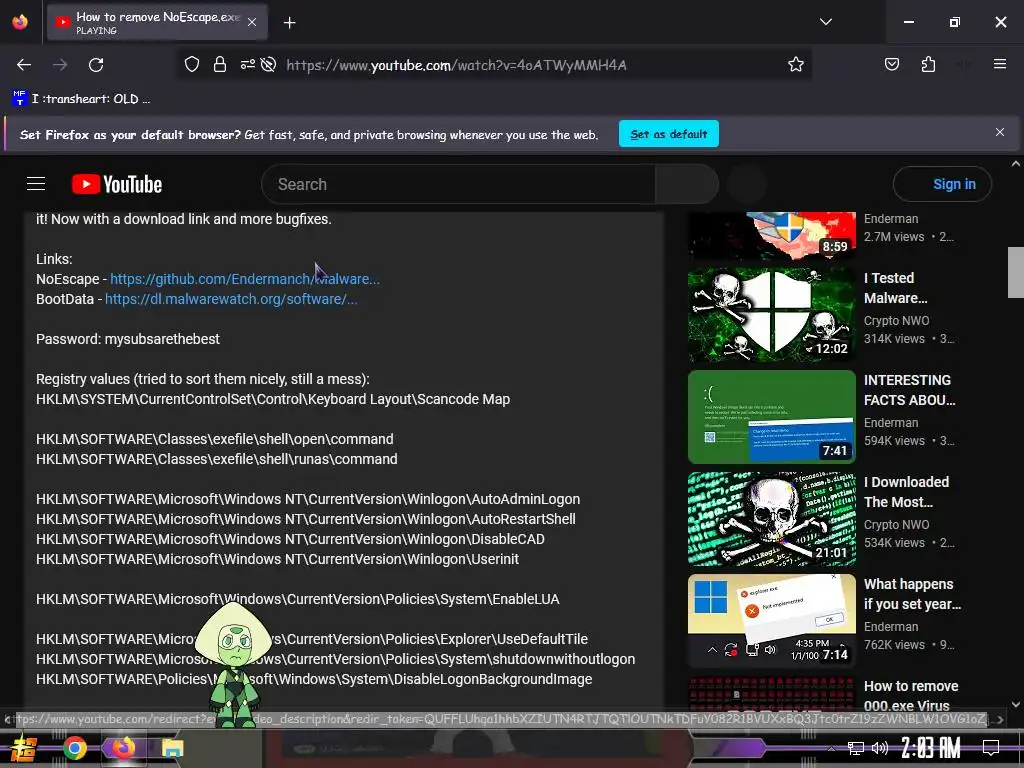The height and width of the screenshot is (768, 1024).
Task: Click Set as default button
Action: tap(669, 134)
